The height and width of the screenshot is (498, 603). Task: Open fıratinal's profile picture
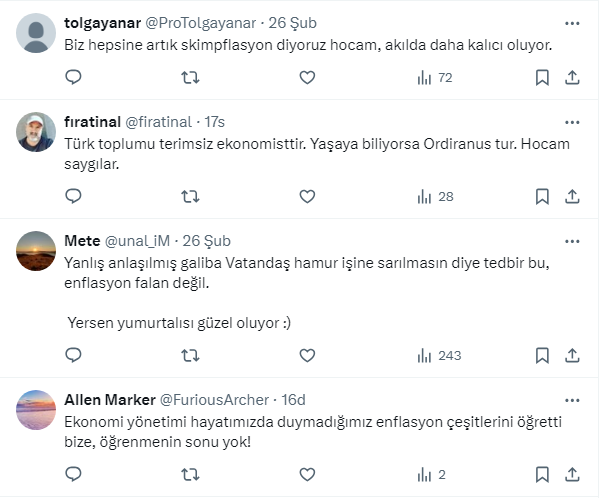click(x=37, y=131)
